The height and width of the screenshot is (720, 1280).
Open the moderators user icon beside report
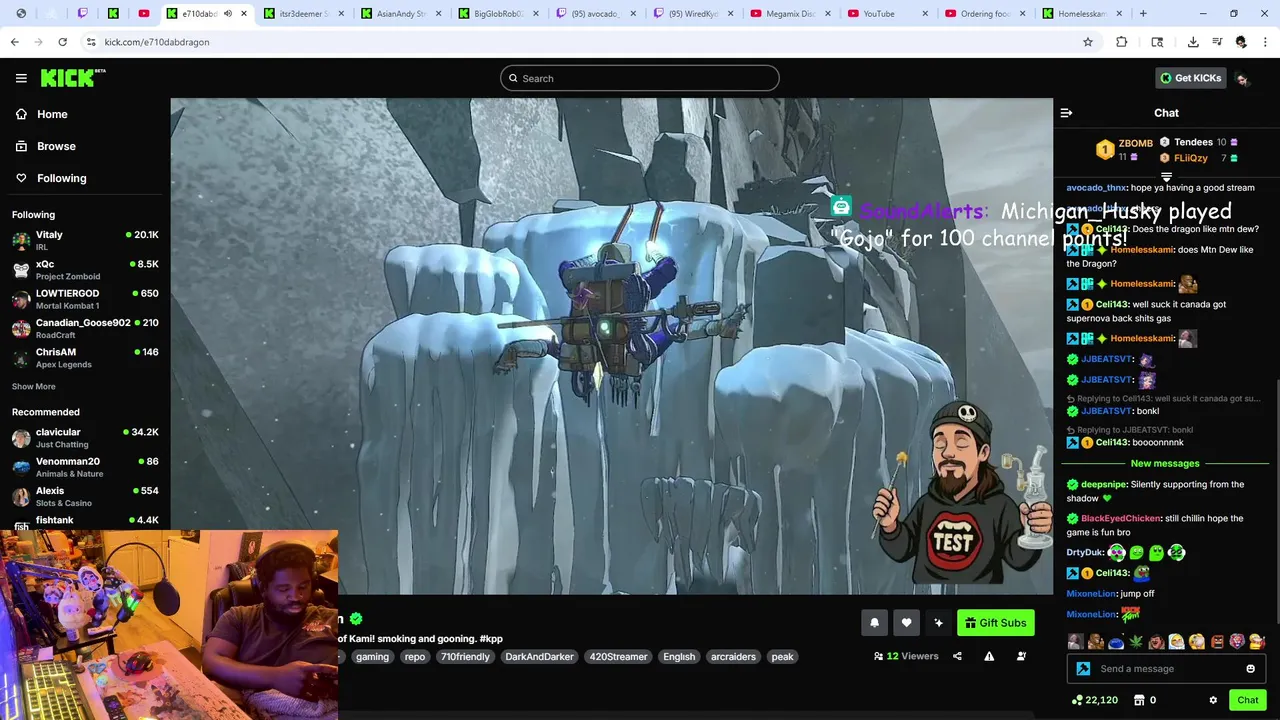(x=1021, y=656)
